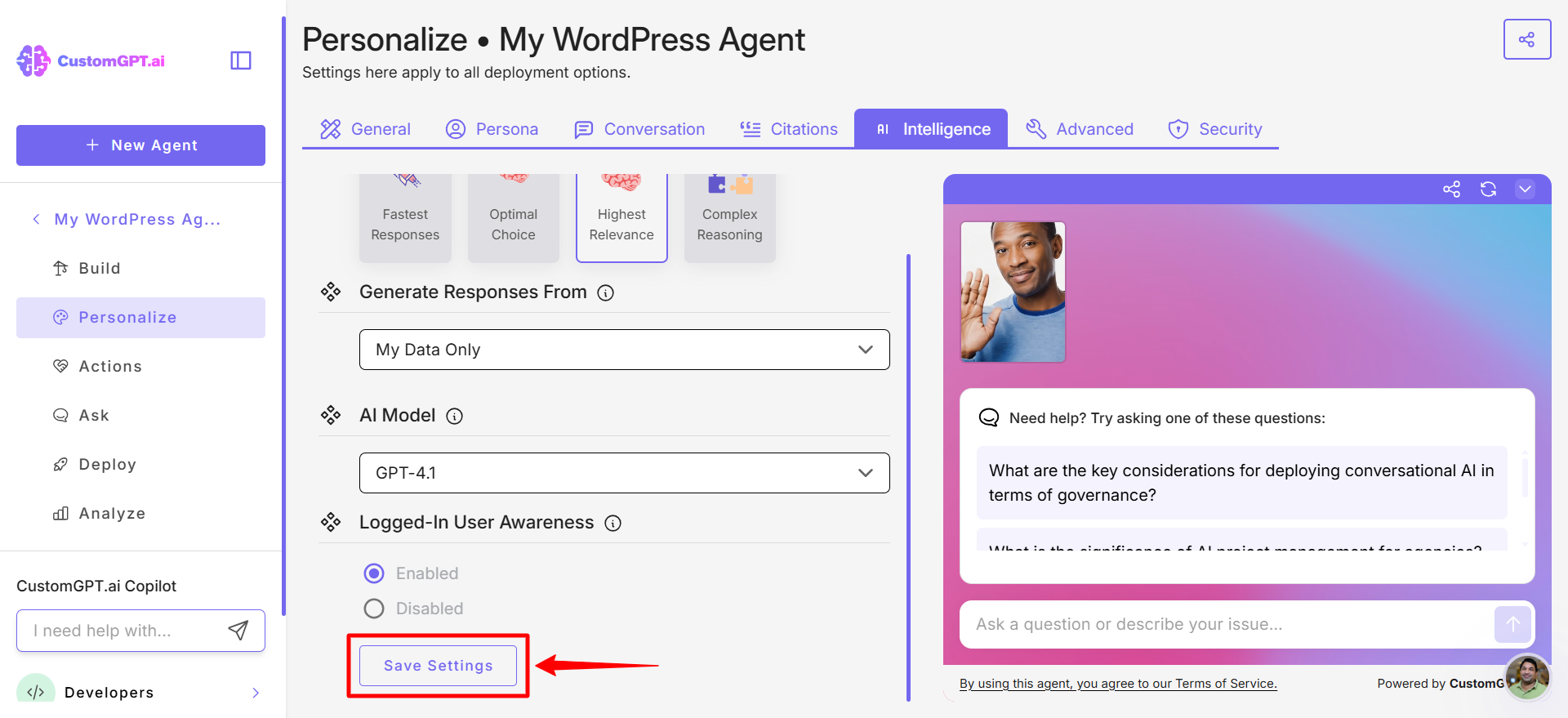The width and height of the screenshot is (1568, 718).
Task: Click suggested questions scrollbar in chat
Action: point(1525,478)
